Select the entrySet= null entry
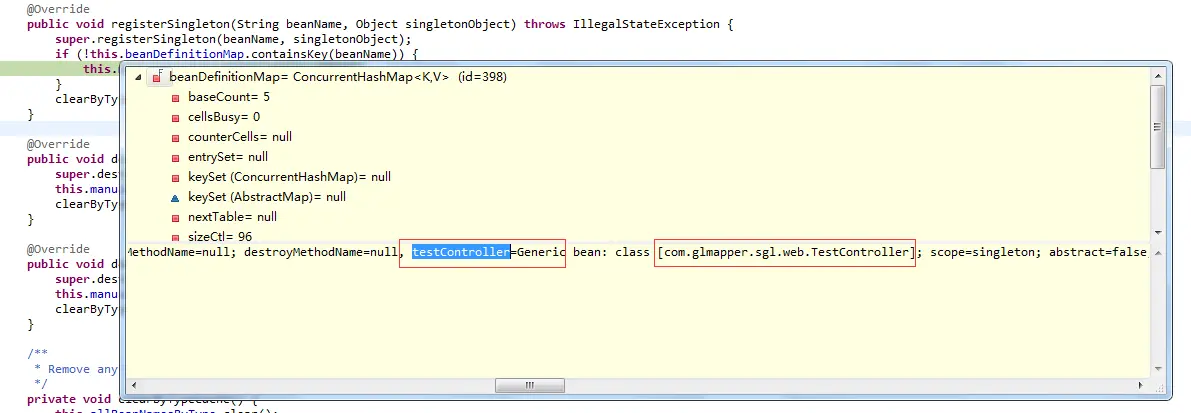Image resolution: width=1191 pixels, height=413 pixels. tap(228, 157)
